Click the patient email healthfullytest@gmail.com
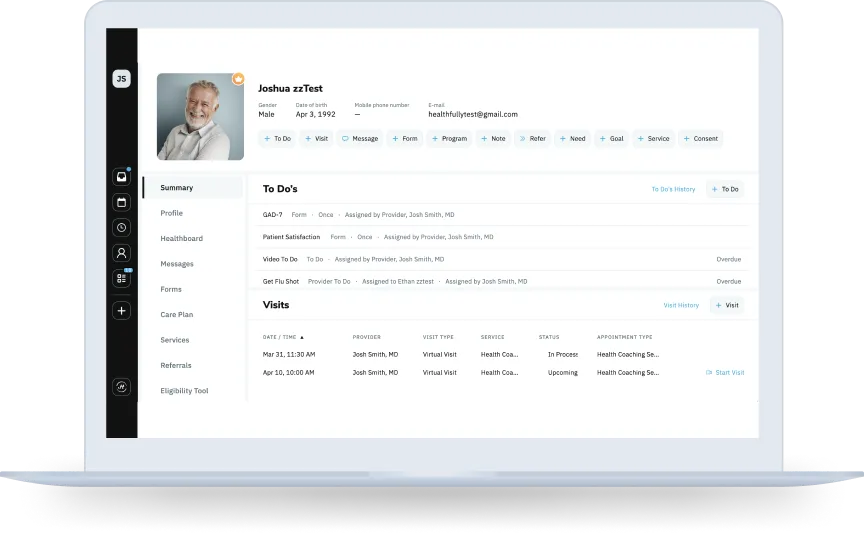The image size is (864, 534). [473, 115]
